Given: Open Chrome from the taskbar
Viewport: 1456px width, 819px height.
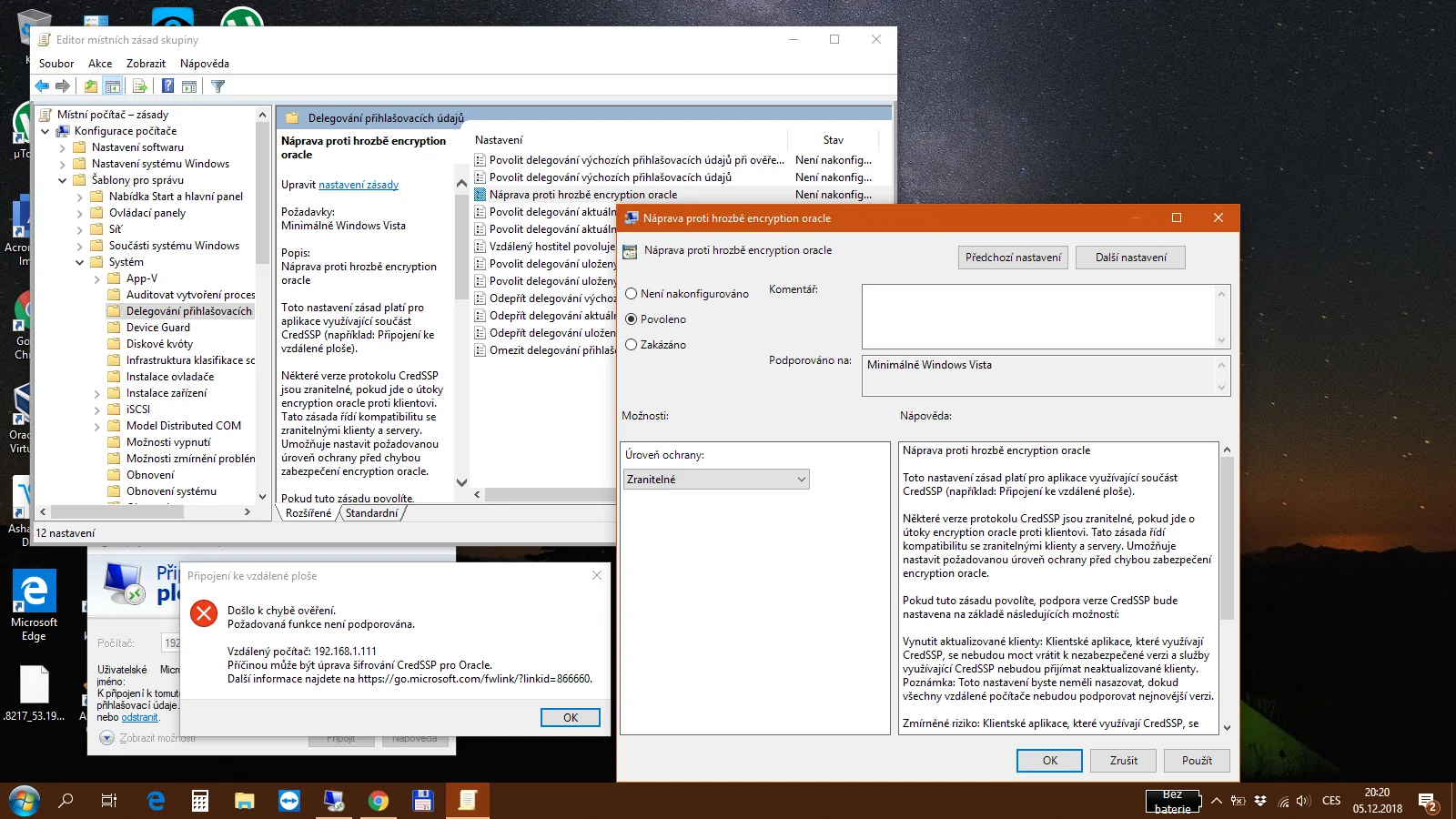Looking at the screenshot, I should point(379,801).
